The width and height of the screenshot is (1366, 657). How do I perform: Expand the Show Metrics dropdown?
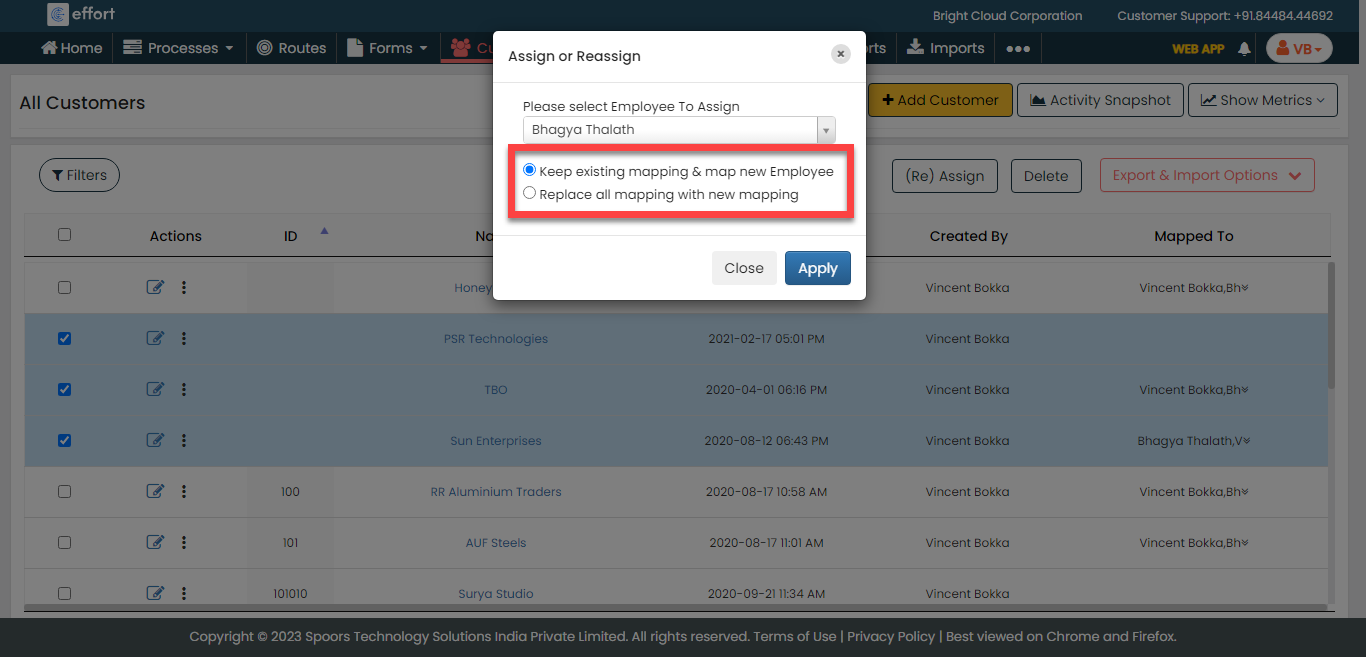coord(1262,100)
